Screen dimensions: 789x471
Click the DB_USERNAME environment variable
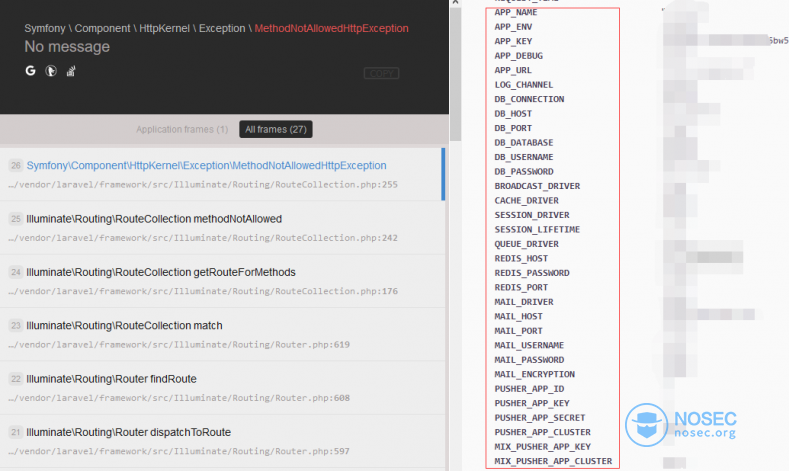(523, 158)
